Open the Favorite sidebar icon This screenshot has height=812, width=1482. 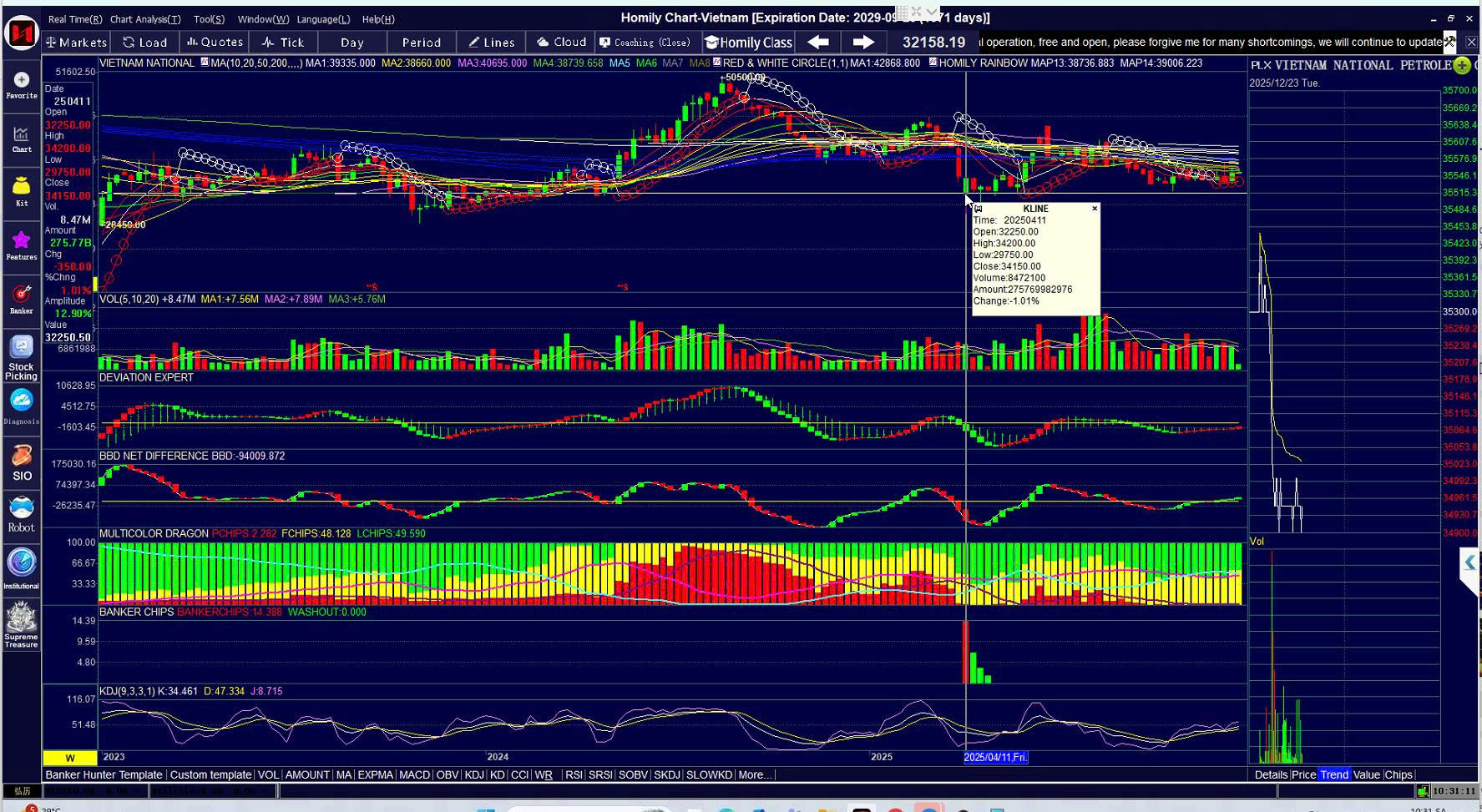[21, 84]
